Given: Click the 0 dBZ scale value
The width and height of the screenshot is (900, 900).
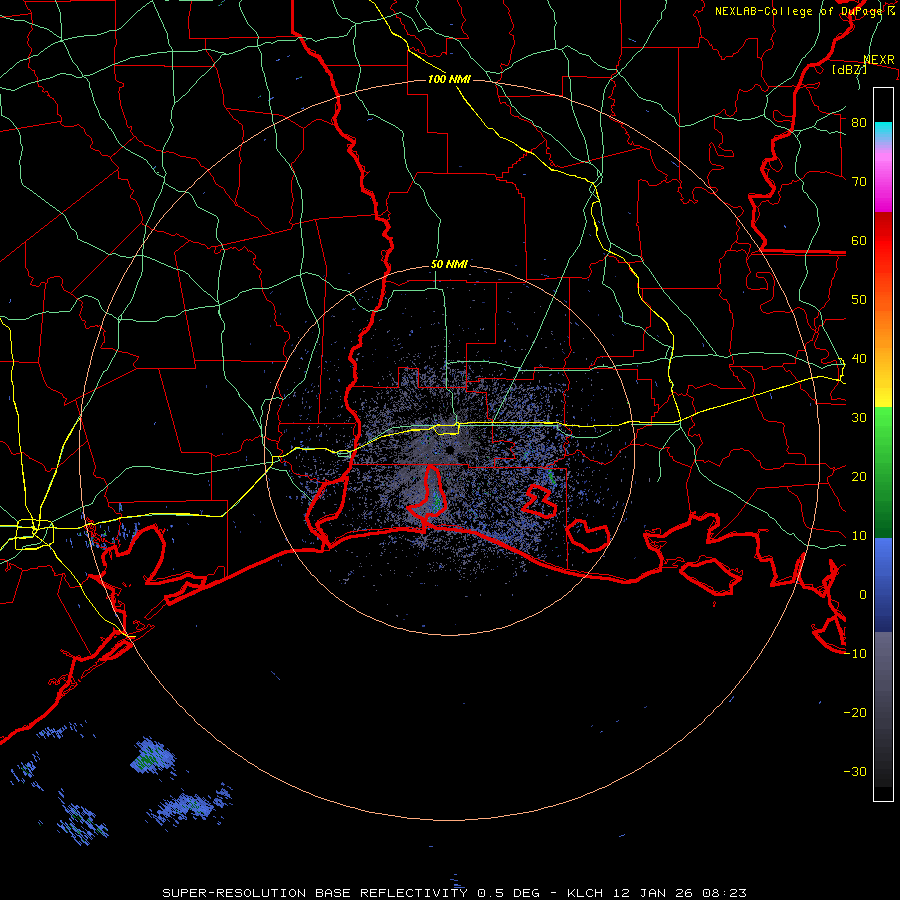Looking at the screenshot, I should (863, 595).
